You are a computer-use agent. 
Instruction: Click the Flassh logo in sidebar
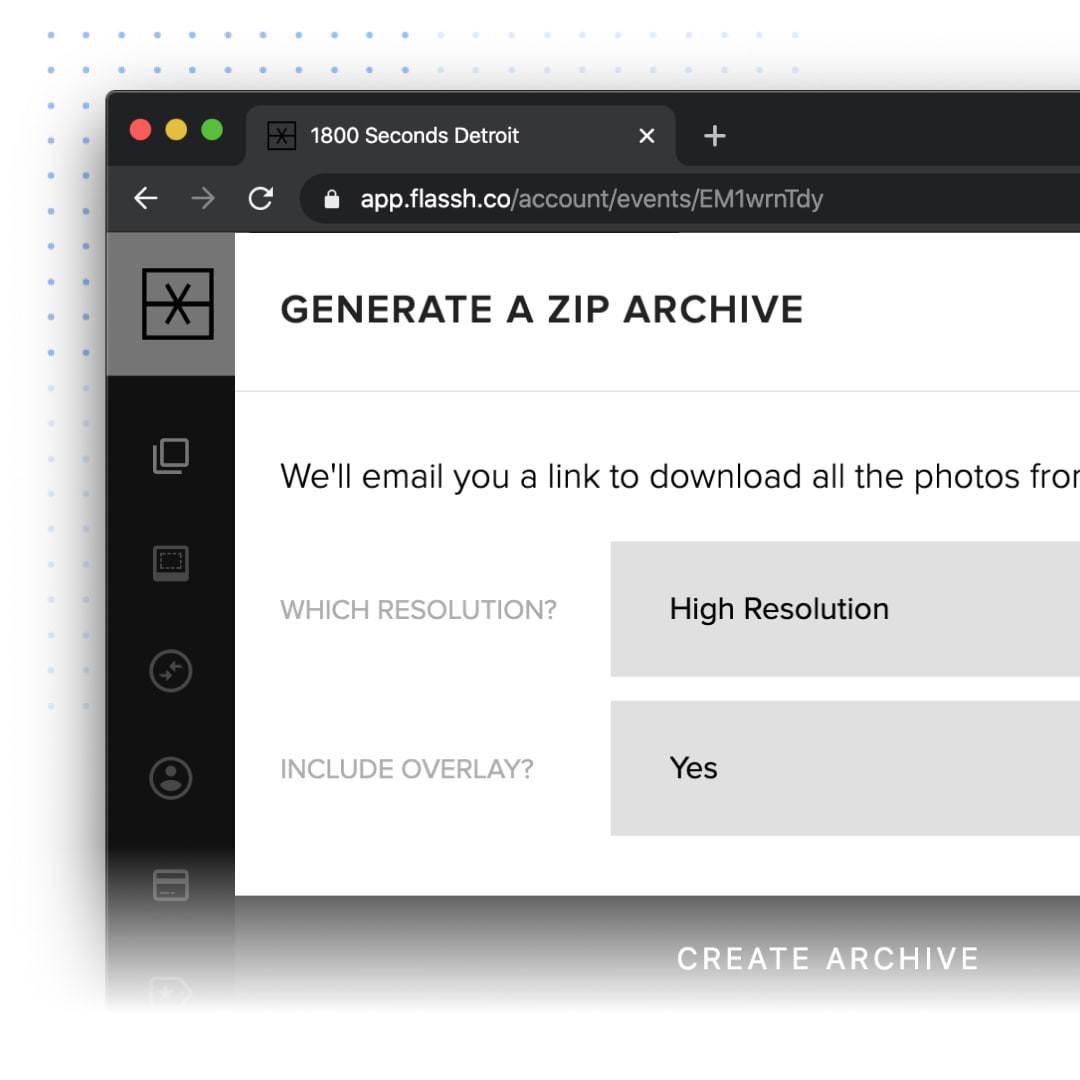pos(178,304)
